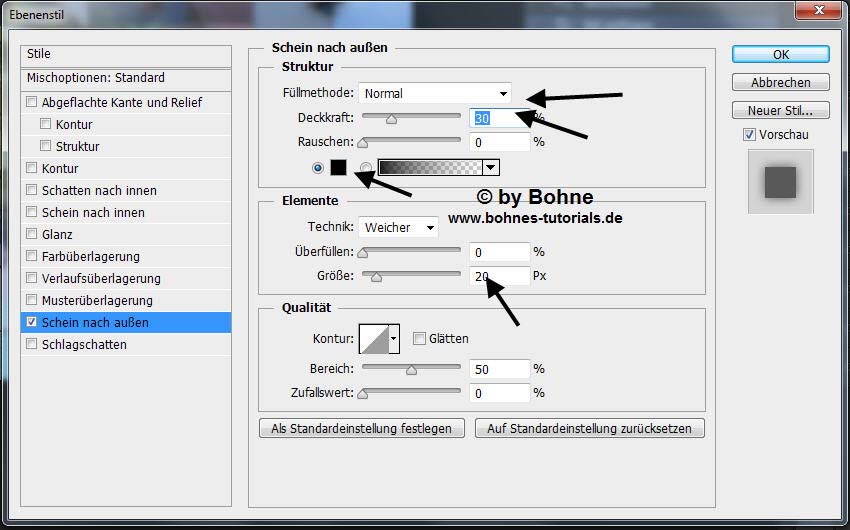Toggle the Vorschau preview checkbox
This screenshot has width=850, height=530.
[x=749, y=135]
